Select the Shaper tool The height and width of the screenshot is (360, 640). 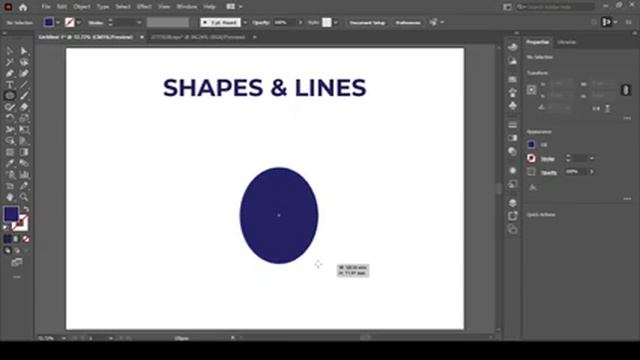click(x=10, y=107)
